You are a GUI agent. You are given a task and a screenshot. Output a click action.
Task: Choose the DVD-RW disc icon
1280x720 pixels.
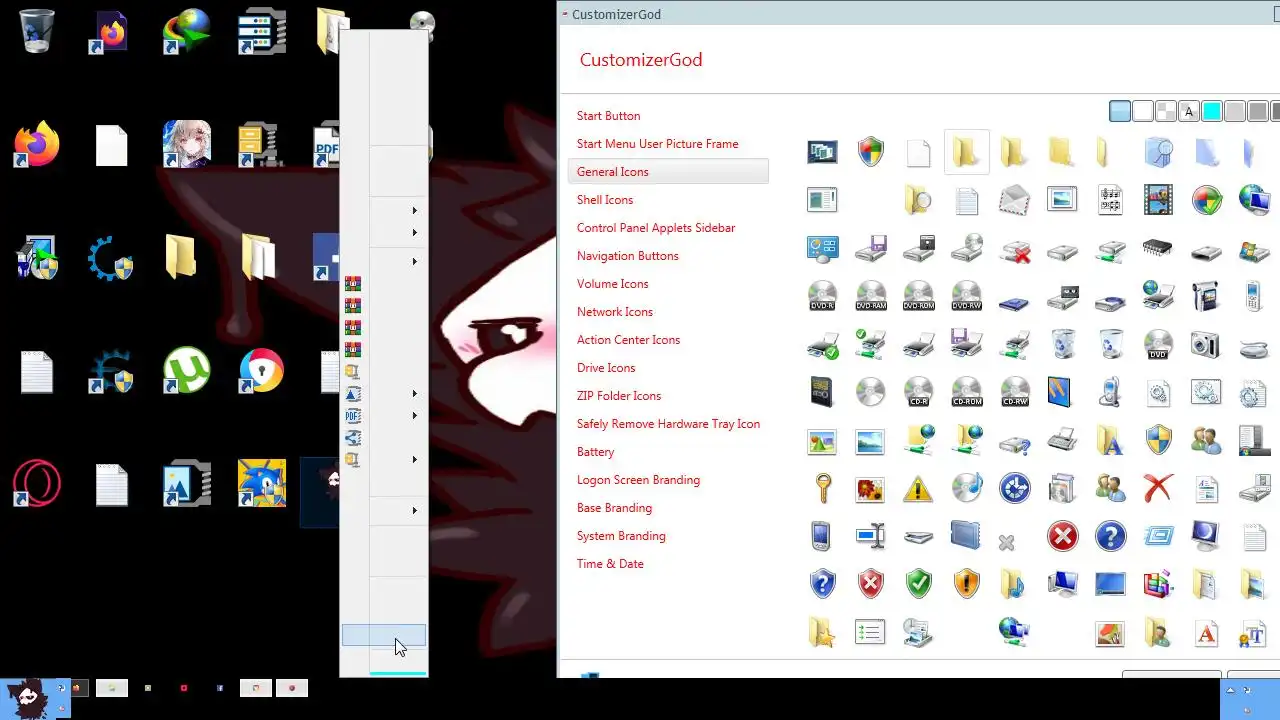tap(966, 296)
